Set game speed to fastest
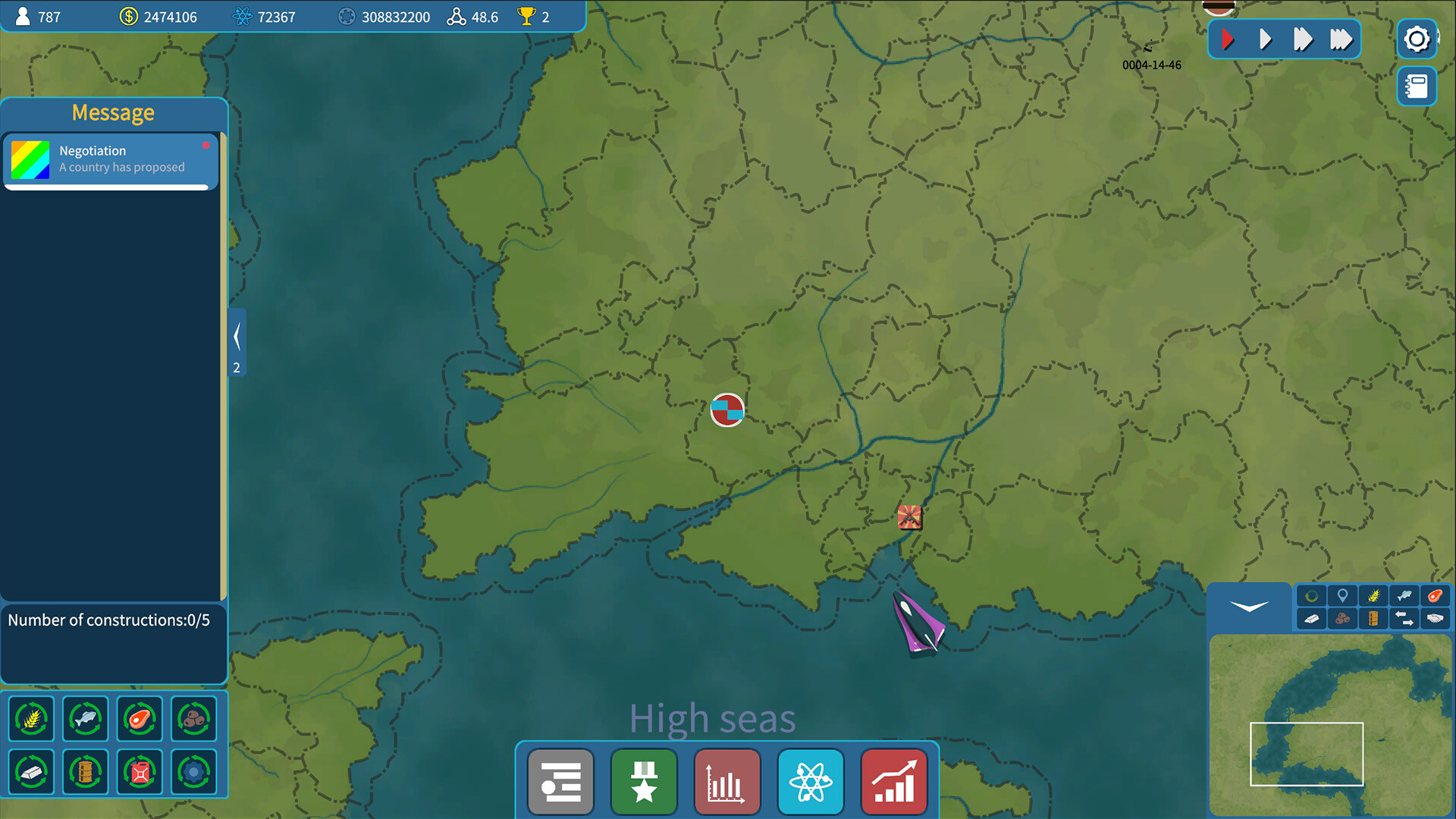The image size is (1456, 819). [x=1340, y=39]
